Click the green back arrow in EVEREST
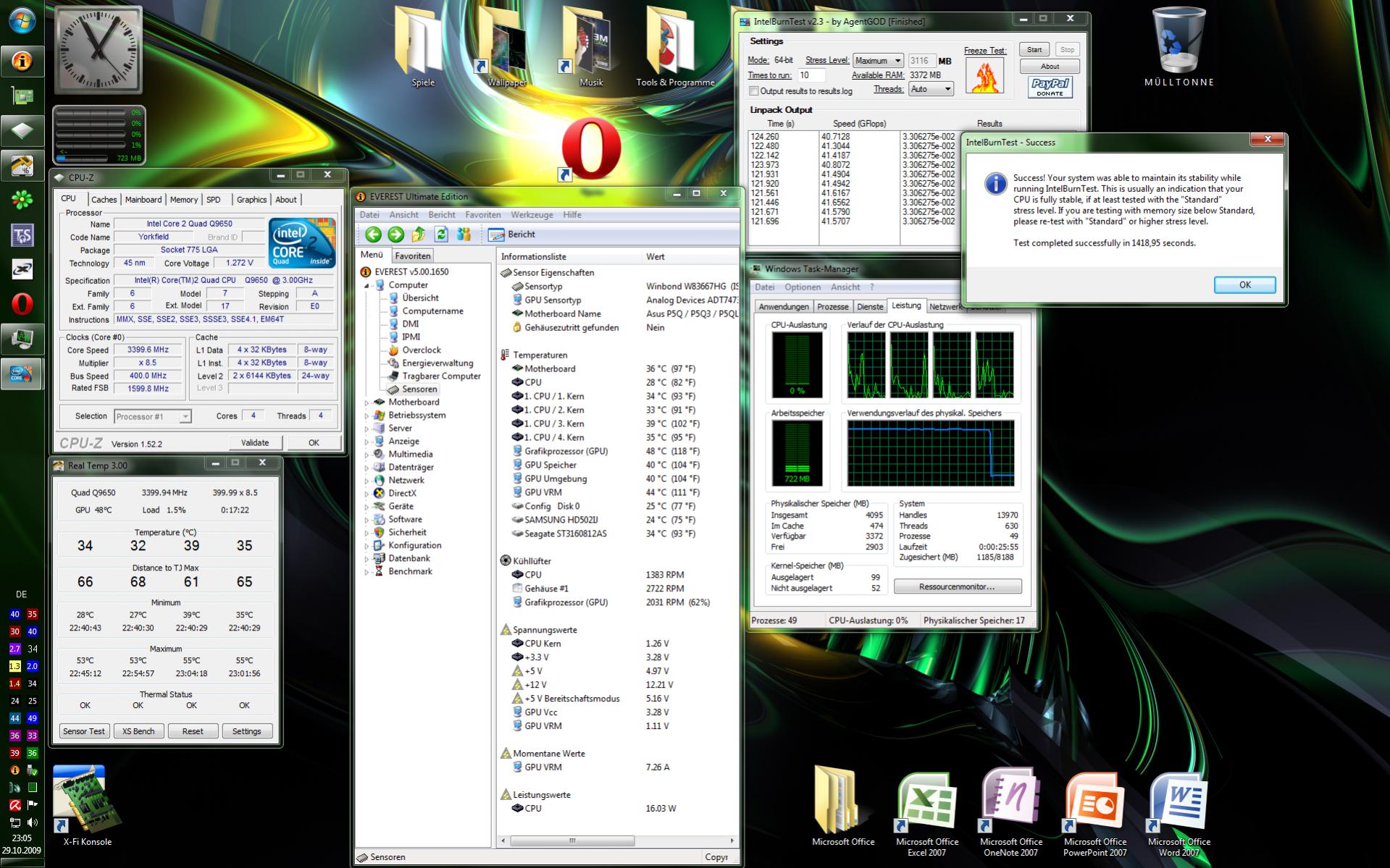Viewport: 1390px width, 868px height. click(x=373, y=234)
